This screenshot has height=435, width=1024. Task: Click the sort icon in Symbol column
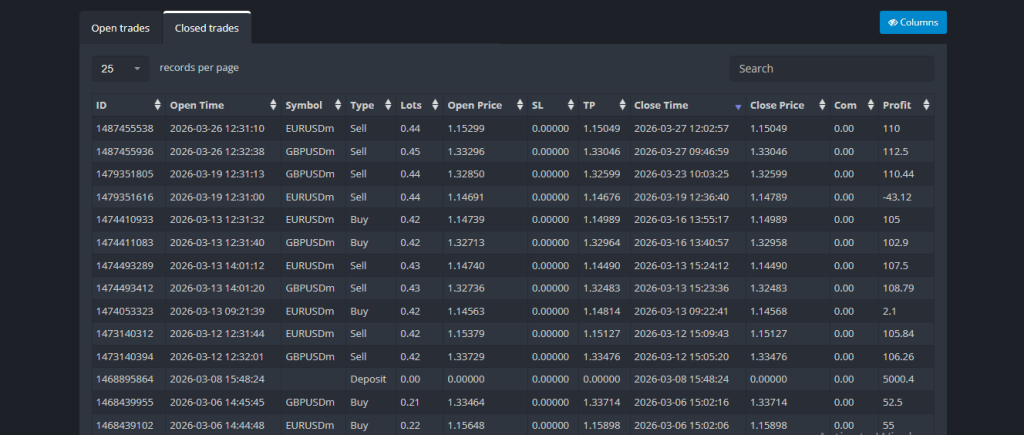pyautogui.click(x=338, y=105)
